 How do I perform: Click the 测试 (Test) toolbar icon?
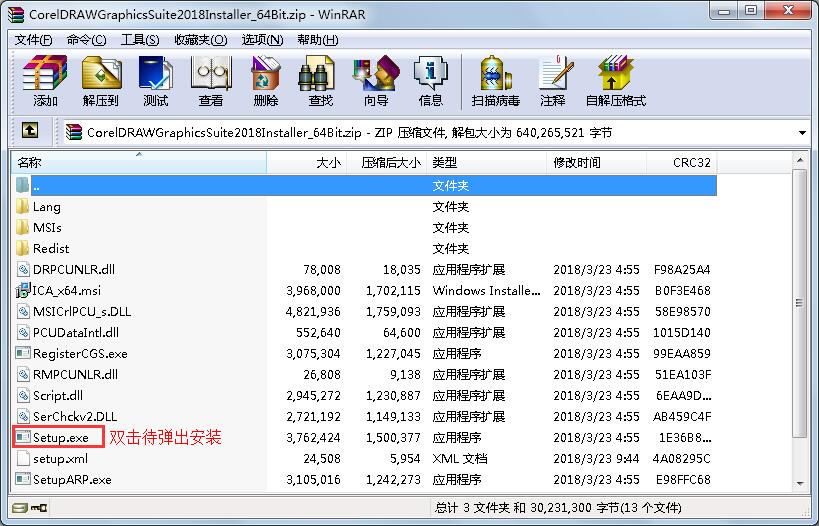tap(155, 81)
